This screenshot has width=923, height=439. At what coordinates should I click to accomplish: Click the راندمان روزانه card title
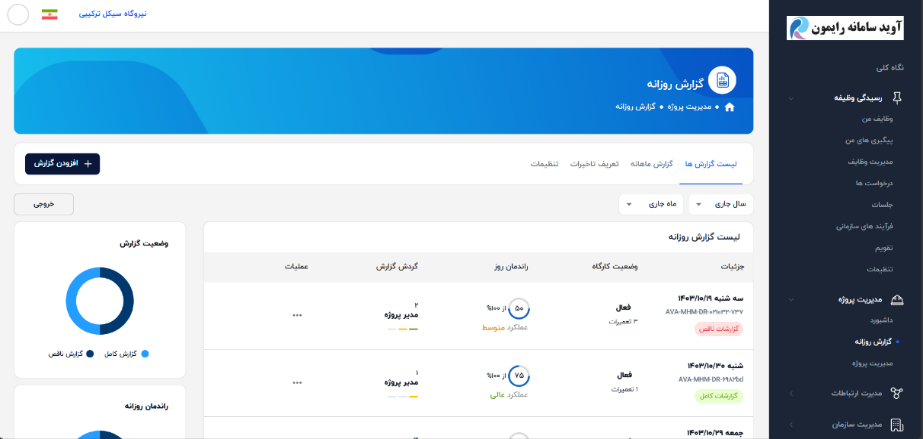pos(147,406)
